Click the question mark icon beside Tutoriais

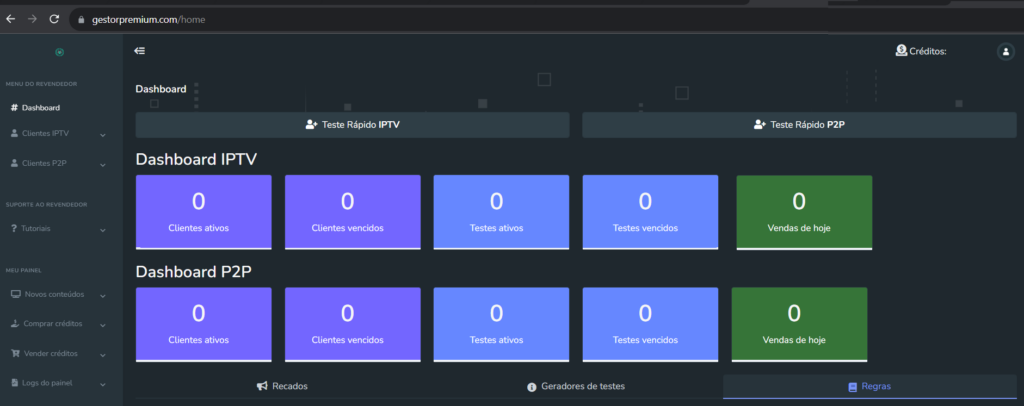(x=14, y=228)
